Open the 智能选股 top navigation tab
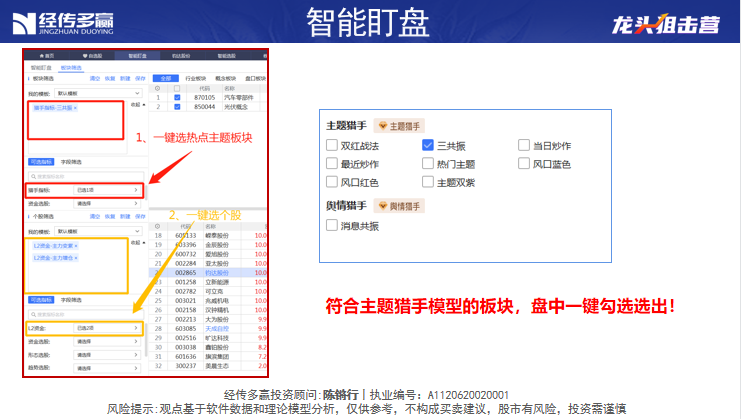This screenshot has height=419, width=741. [226, 56]
